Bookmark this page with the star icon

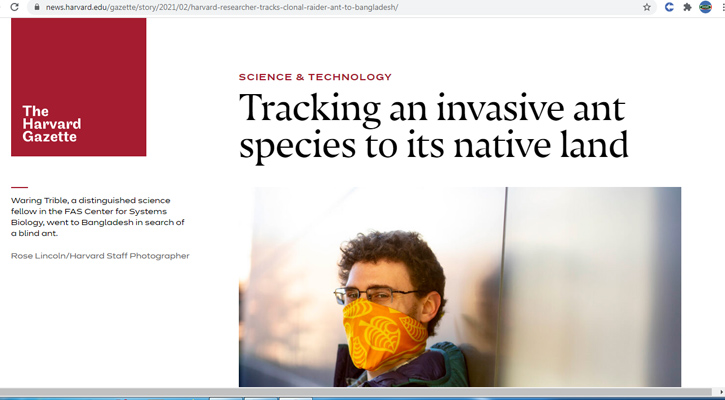pyautogui.click(x=647, y=7)
